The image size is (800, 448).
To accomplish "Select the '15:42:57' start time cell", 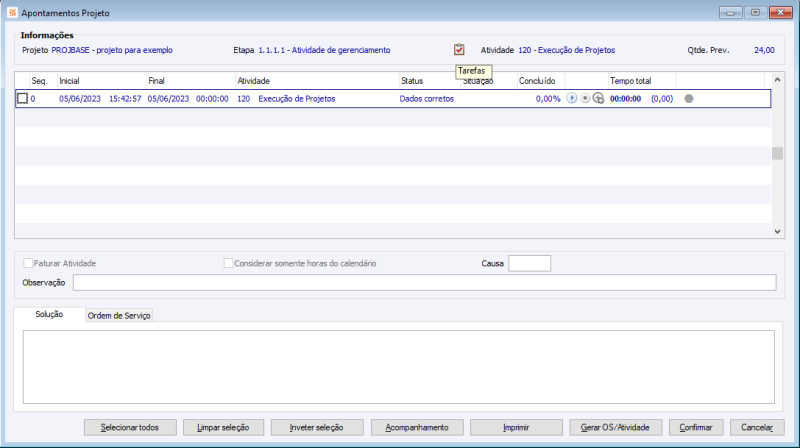I will [x=125, y=98].
